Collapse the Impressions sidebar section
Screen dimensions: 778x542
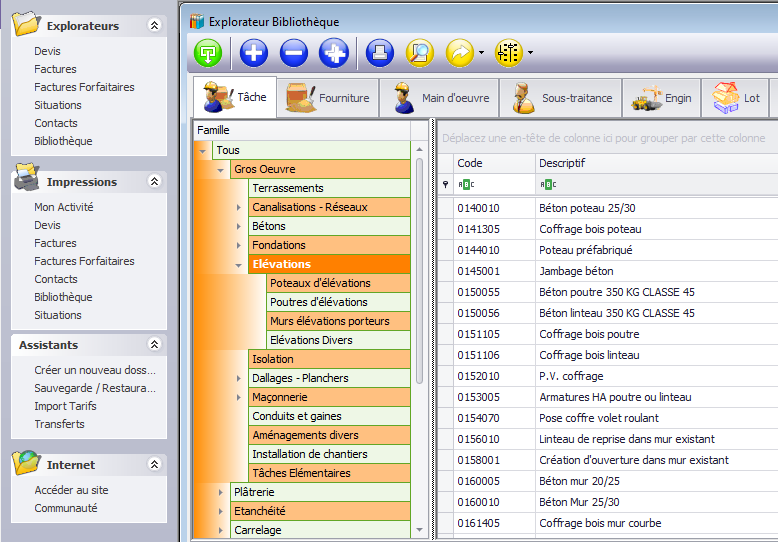[154, 182]
